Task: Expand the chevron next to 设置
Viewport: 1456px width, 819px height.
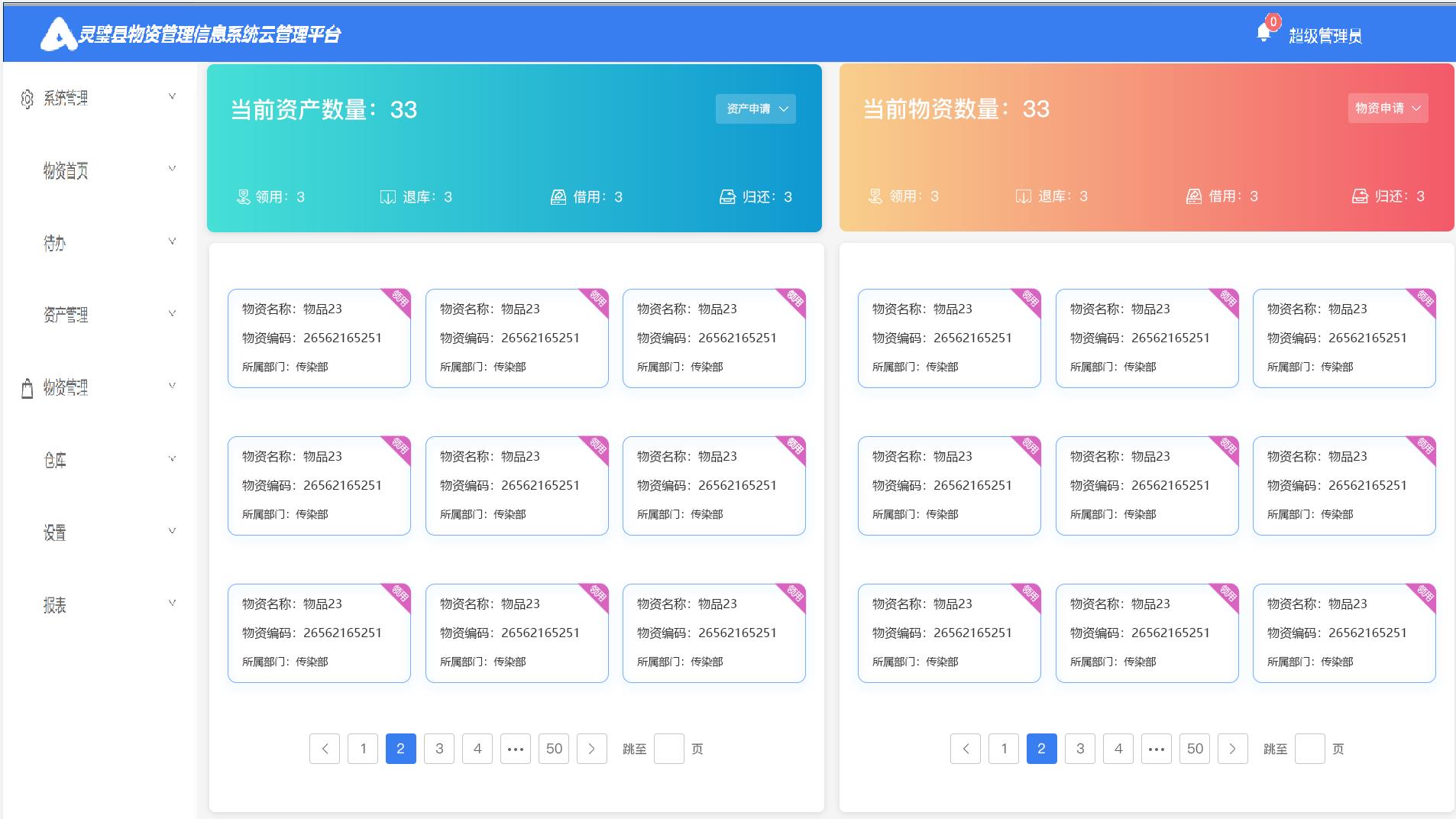Action: (172, 531)
